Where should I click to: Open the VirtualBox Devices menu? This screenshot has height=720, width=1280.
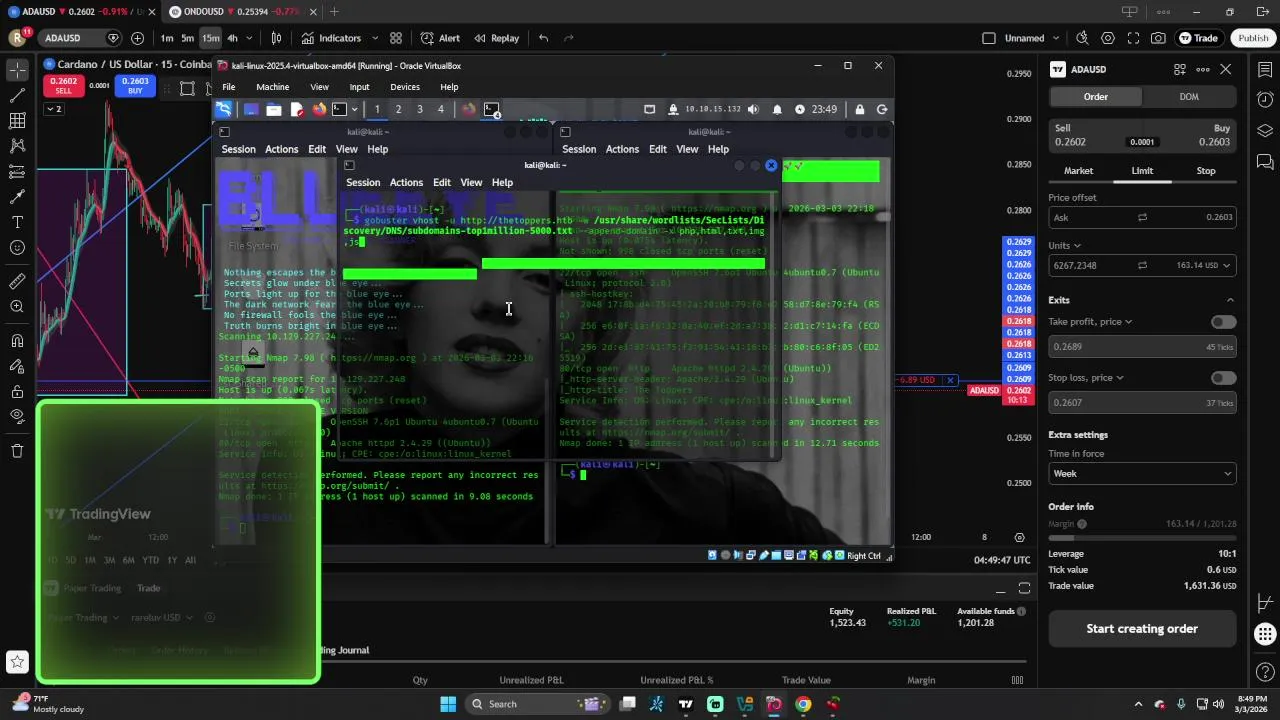(x=405, y=87)
